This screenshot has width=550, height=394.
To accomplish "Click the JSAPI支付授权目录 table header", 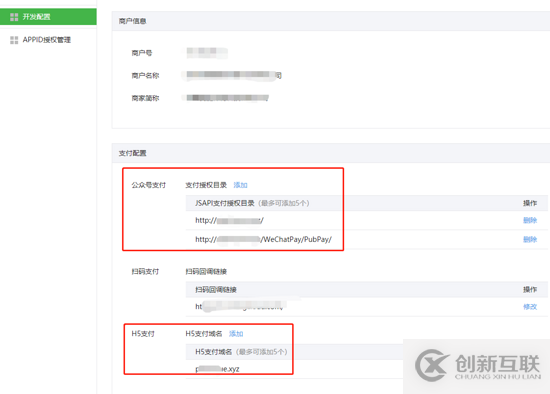I will click(x=252, y=203).
